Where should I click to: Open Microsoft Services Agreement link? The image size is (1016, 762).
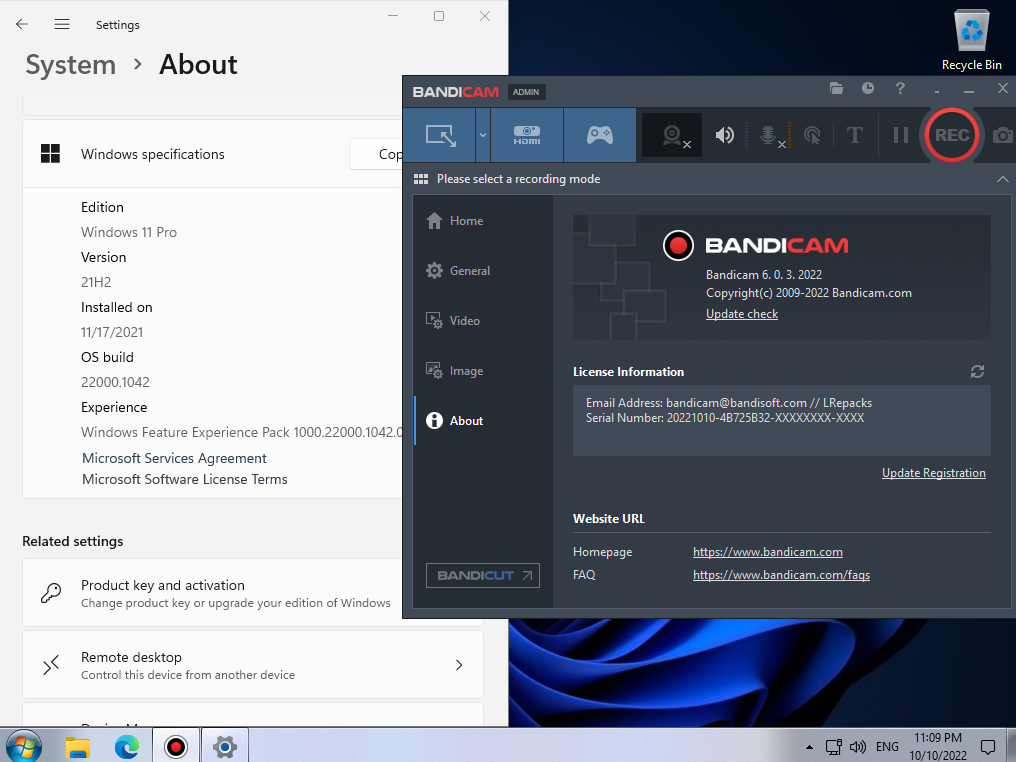click(174, 458)
